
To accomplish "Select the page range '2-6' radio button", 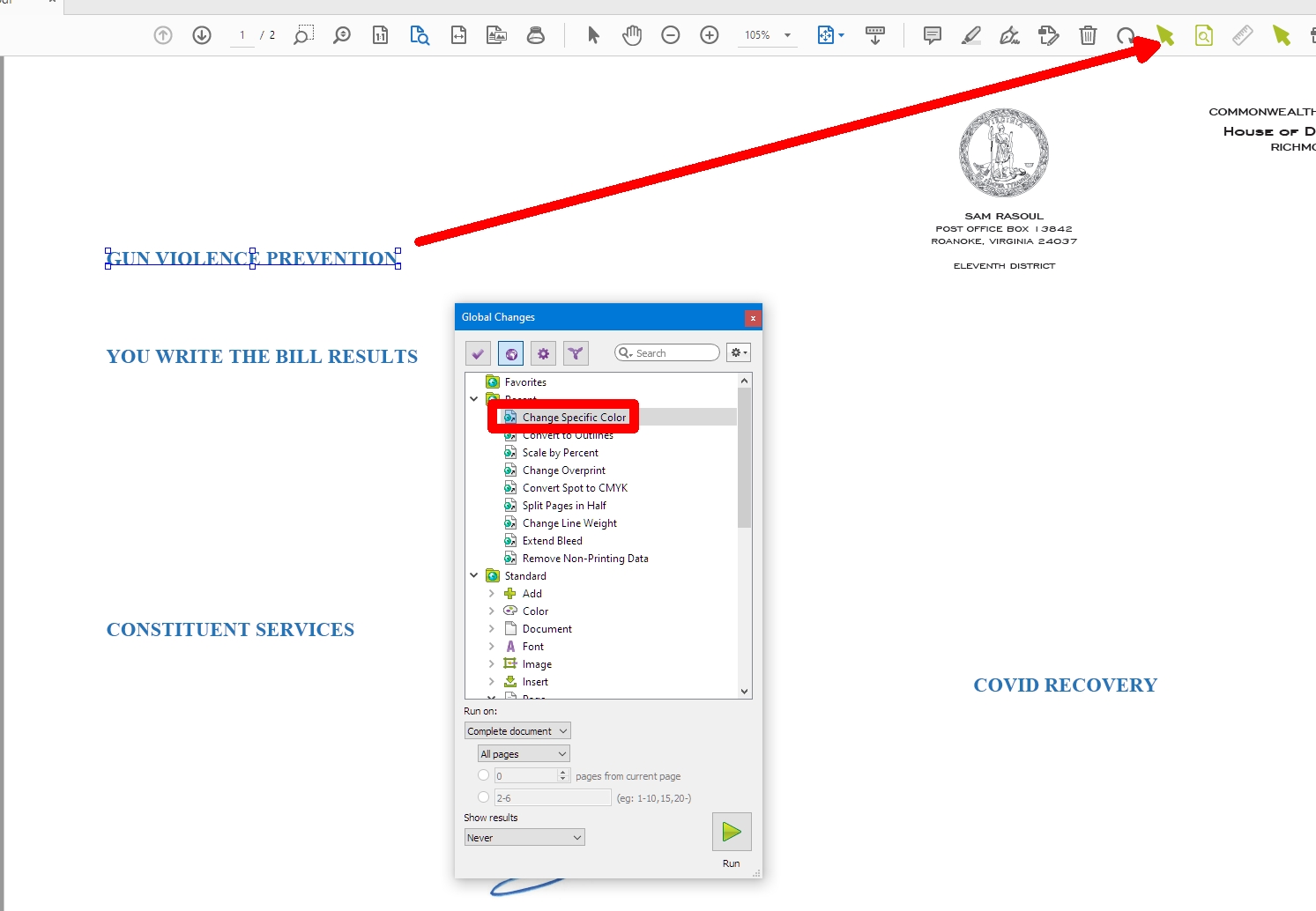I will [x=483, y=797].
